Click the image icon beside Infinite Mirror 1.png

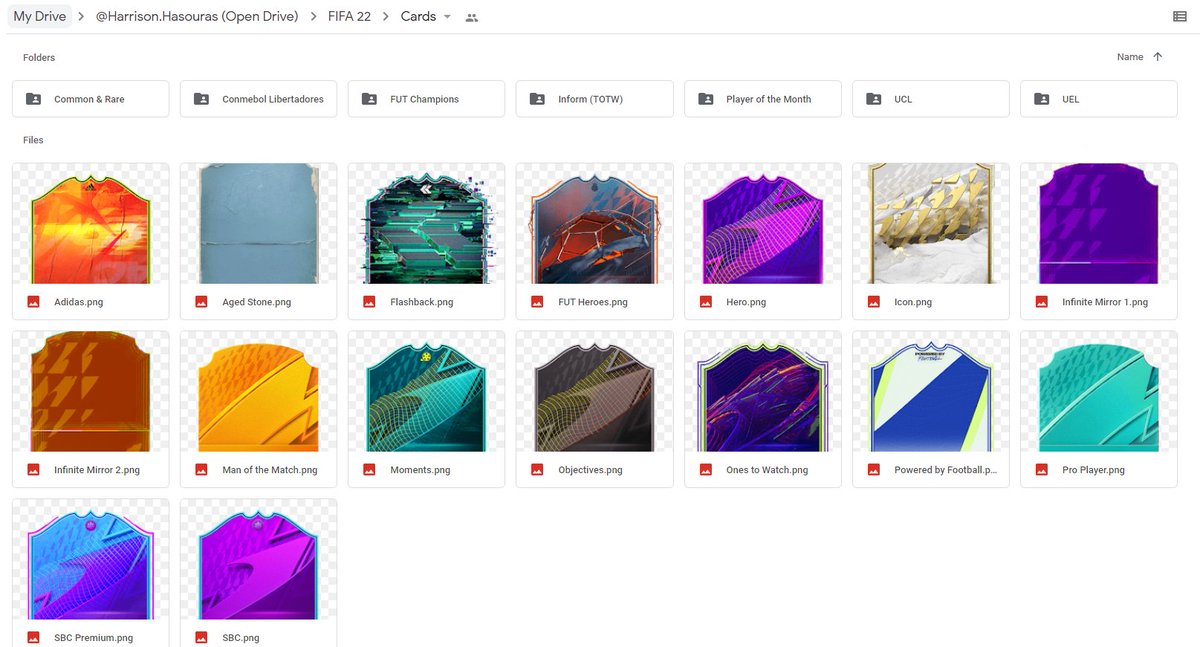[x=1041, y=301]
